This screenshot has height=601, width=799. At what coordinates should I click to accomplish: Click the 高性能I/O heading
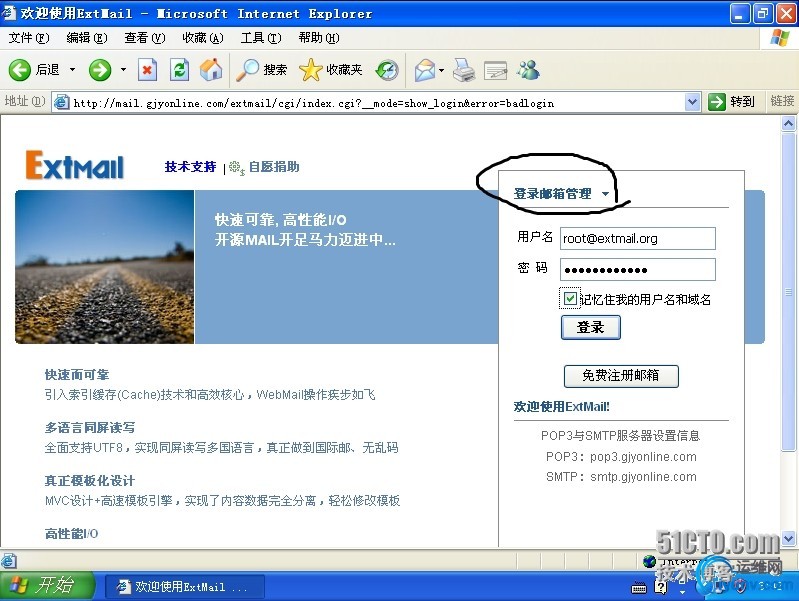tap(71, 534)
